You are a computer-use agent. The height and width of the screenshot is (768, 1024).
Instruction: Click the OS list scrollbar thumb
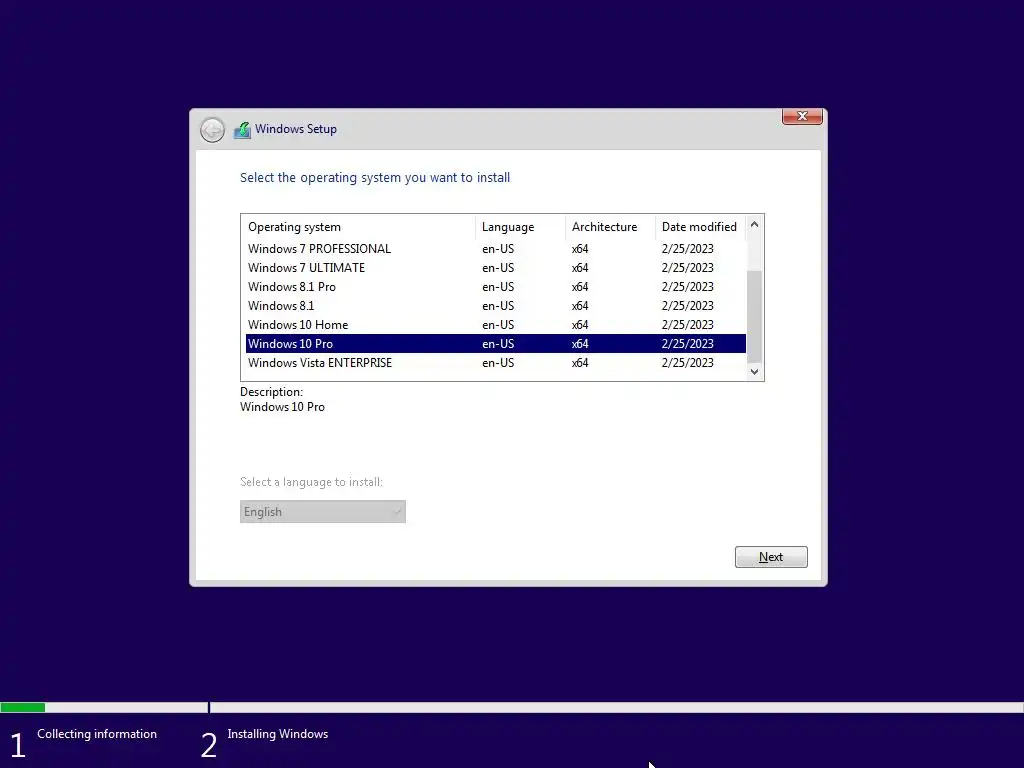[x=754, y=316]
